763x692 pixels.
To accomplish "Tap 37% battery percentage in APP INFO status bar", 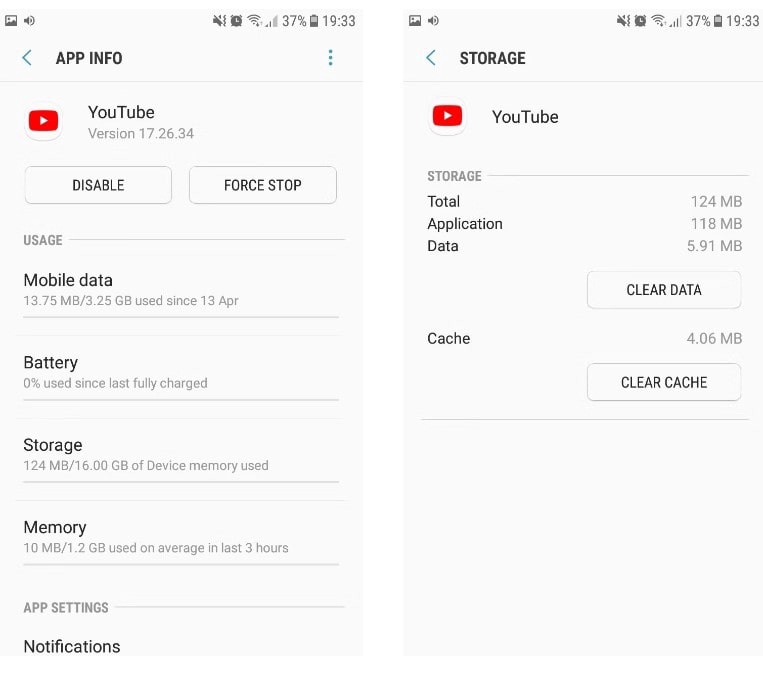I will (294, 21).
